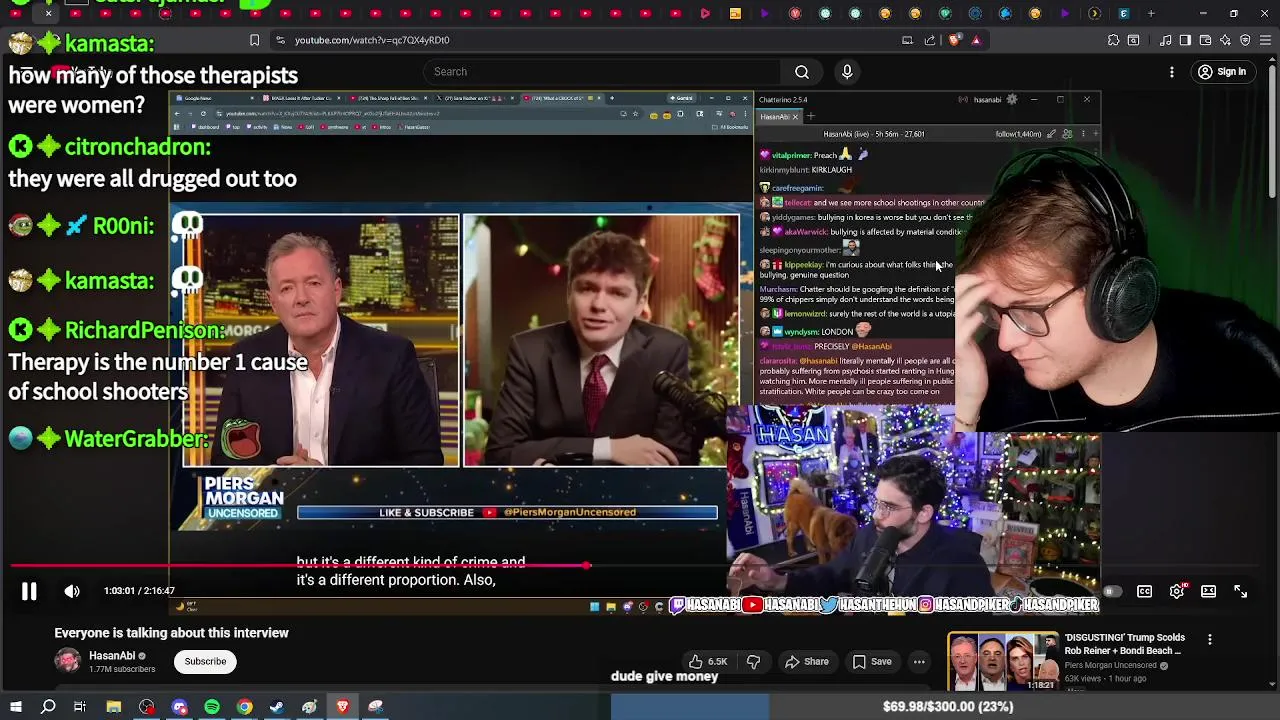Click the magnifier search button
The width and height of the screenshot is (1280, 720).
(x=802, y=72)
